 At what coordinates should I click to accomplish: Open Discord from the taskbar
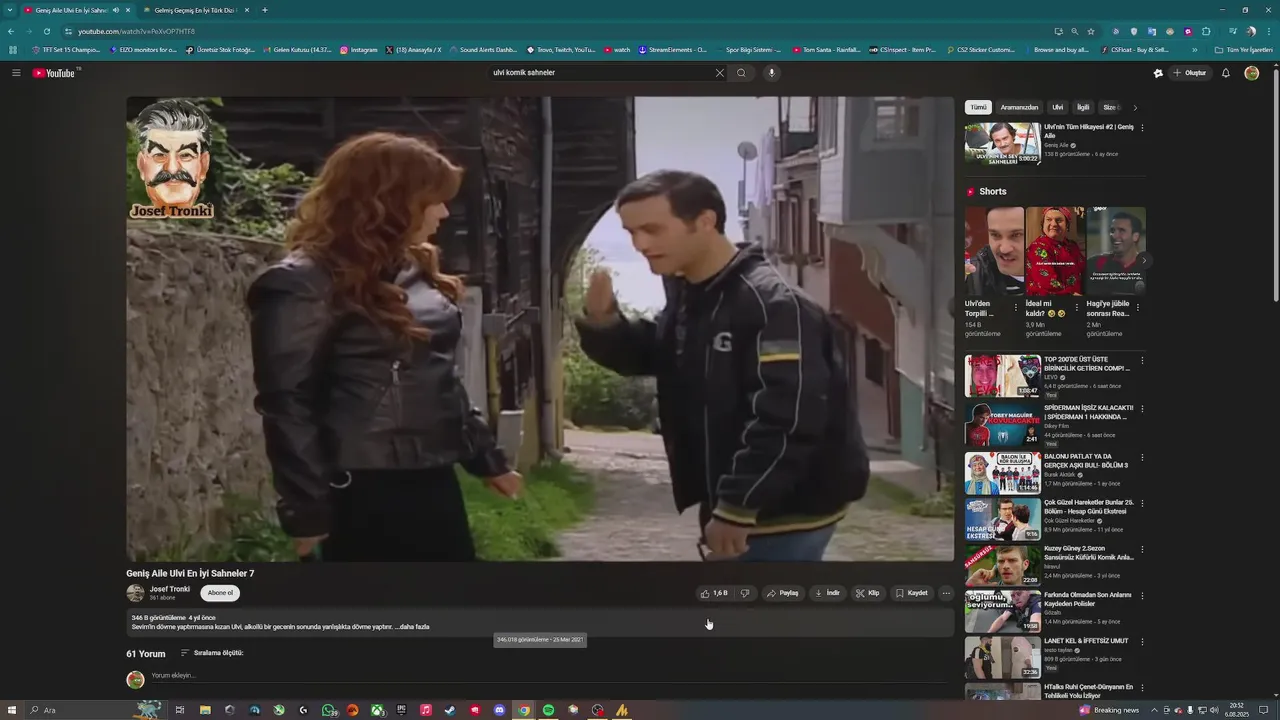pyautogui.click(x=499, y=710)
